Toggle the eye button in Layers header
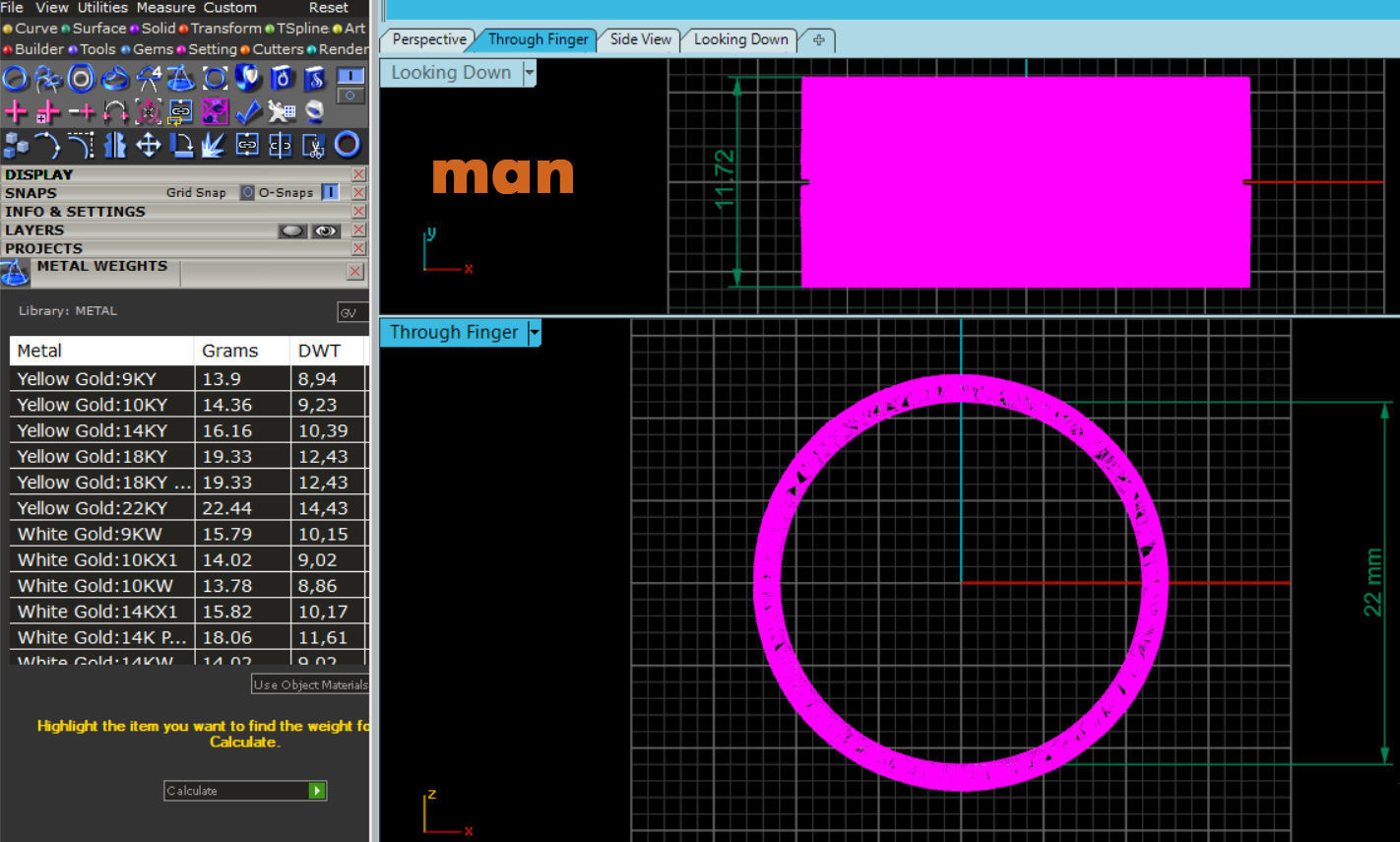The height and width of the screenshot is (842, 1400). click(326, 230)
